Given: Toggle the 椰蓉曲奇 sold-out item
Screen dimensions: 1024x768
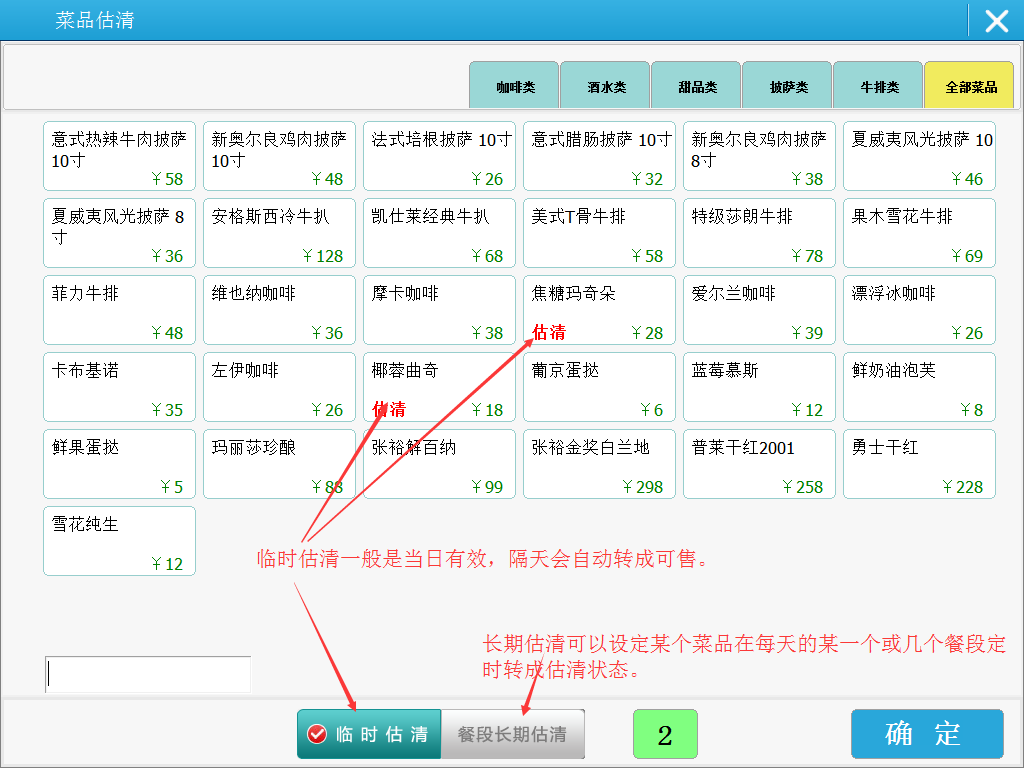Looking at the screenshot, I should (439, 386).
